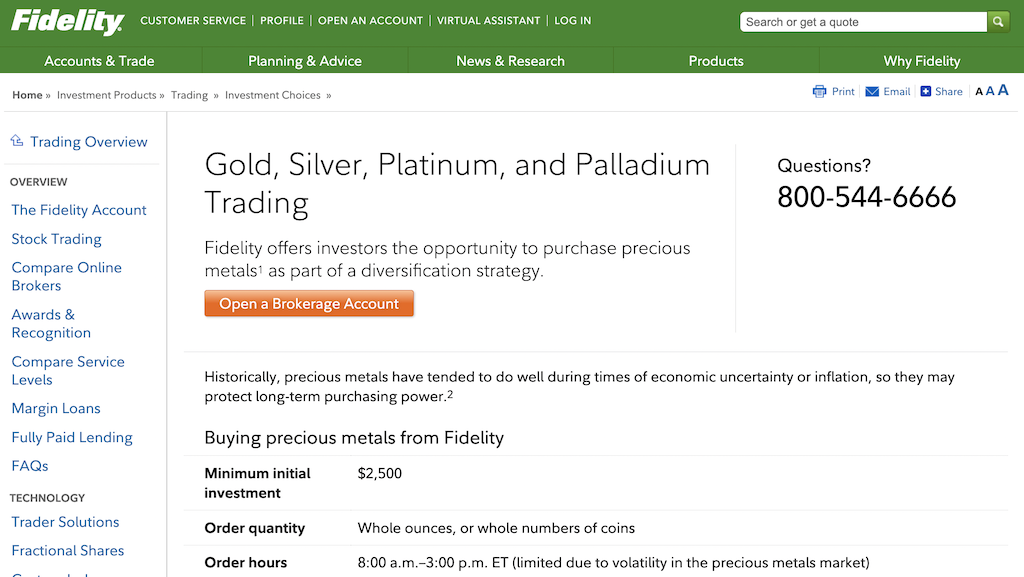This screenshot has width=1024, height=577.
Task: Click the Trading Overview up-arrow icon
Action: click(17, 140)
